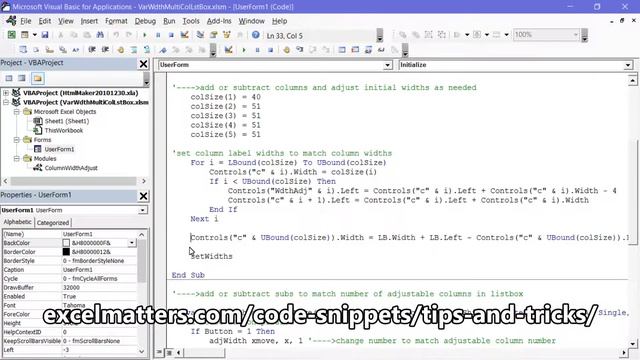Open the Procedure dropdown showing Initialize
Screen dimensions: 640x360
(628, 65)
